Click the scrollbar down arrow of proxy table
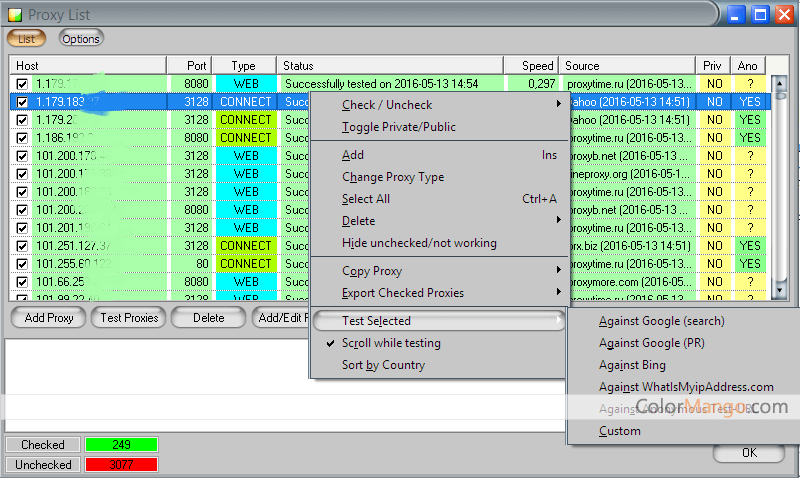Screen dimensions: 800x478 pos(781,290)
